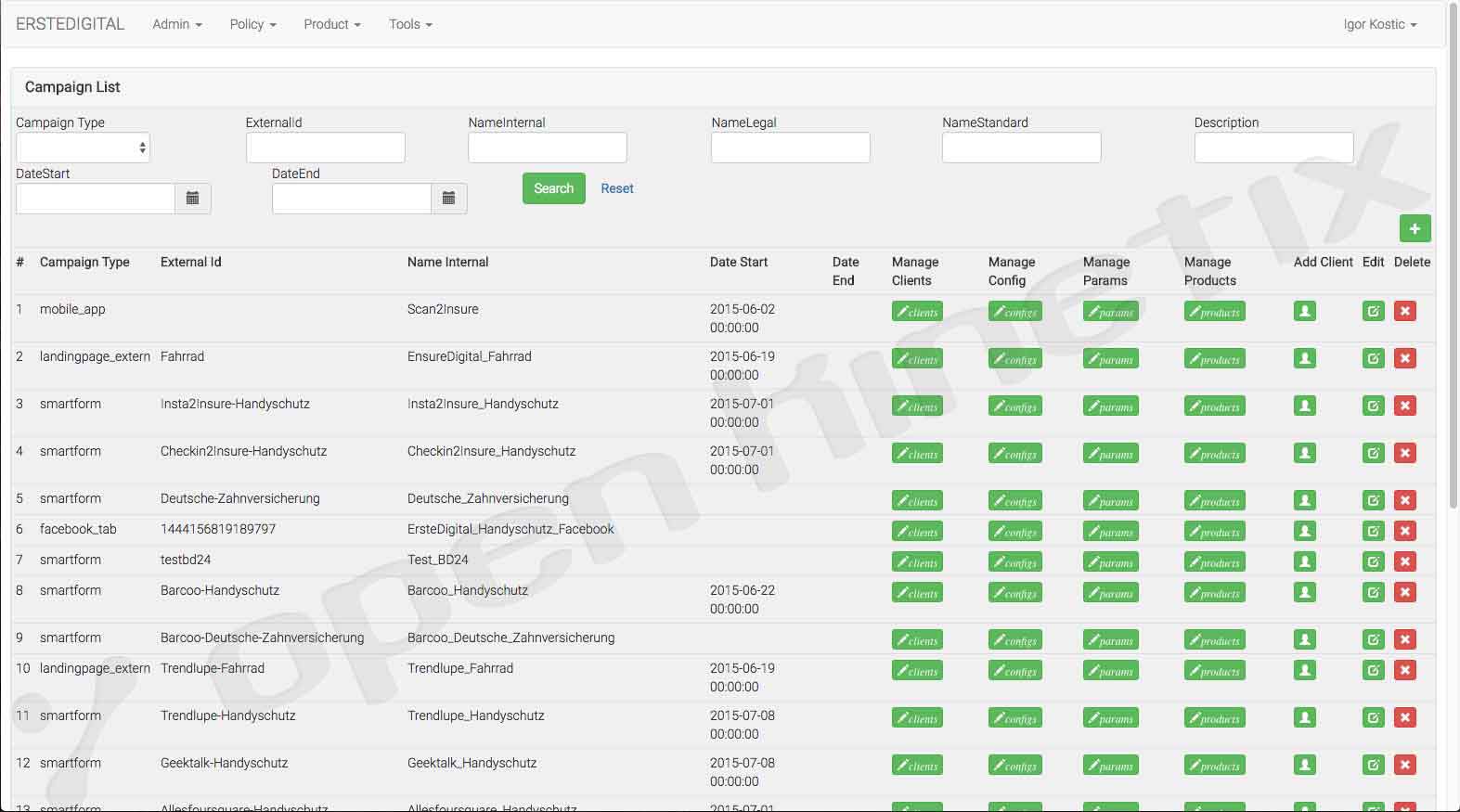This screenshot has height=812, width=1460.
Task: Open the Campaign Type dropdown filter
Action: coord(83,148)
